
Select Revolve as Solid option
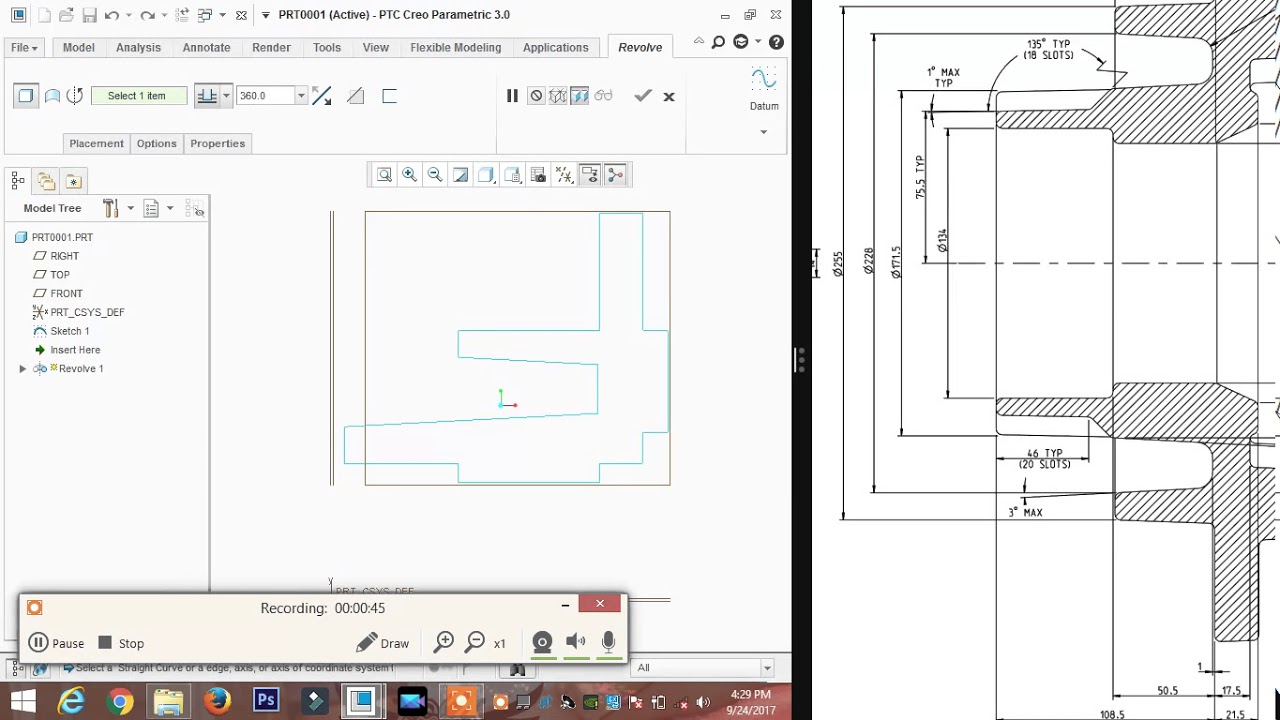[26, 95]
